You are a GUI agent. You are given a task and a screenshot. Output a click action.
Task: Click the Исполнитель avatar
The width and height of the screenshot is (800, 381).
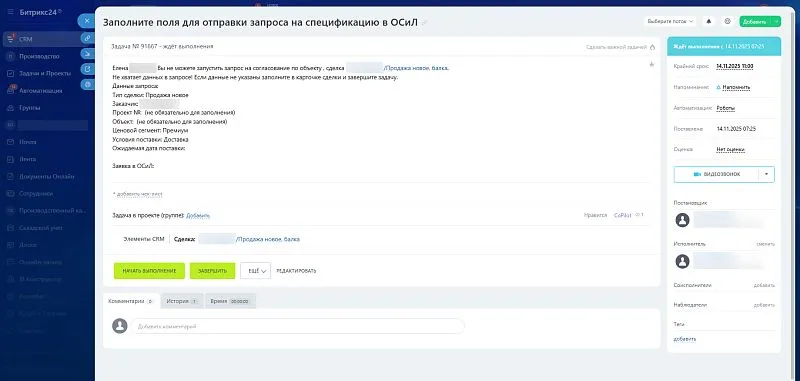pos(682,262)
